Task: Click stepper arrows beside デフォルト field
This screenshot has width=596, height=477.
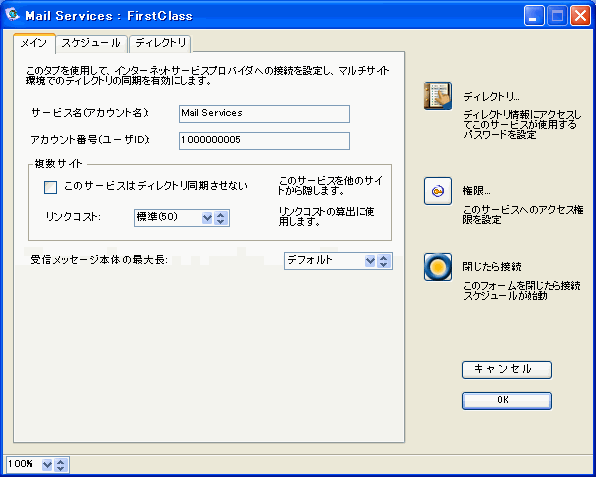Action: 384,261
